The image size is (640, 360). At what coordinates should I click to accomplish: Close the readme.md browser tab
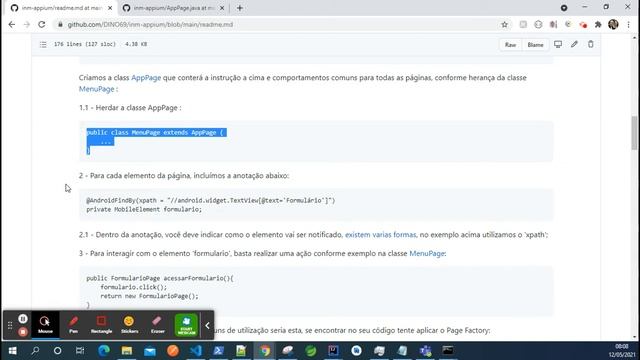tap(110, 8)
